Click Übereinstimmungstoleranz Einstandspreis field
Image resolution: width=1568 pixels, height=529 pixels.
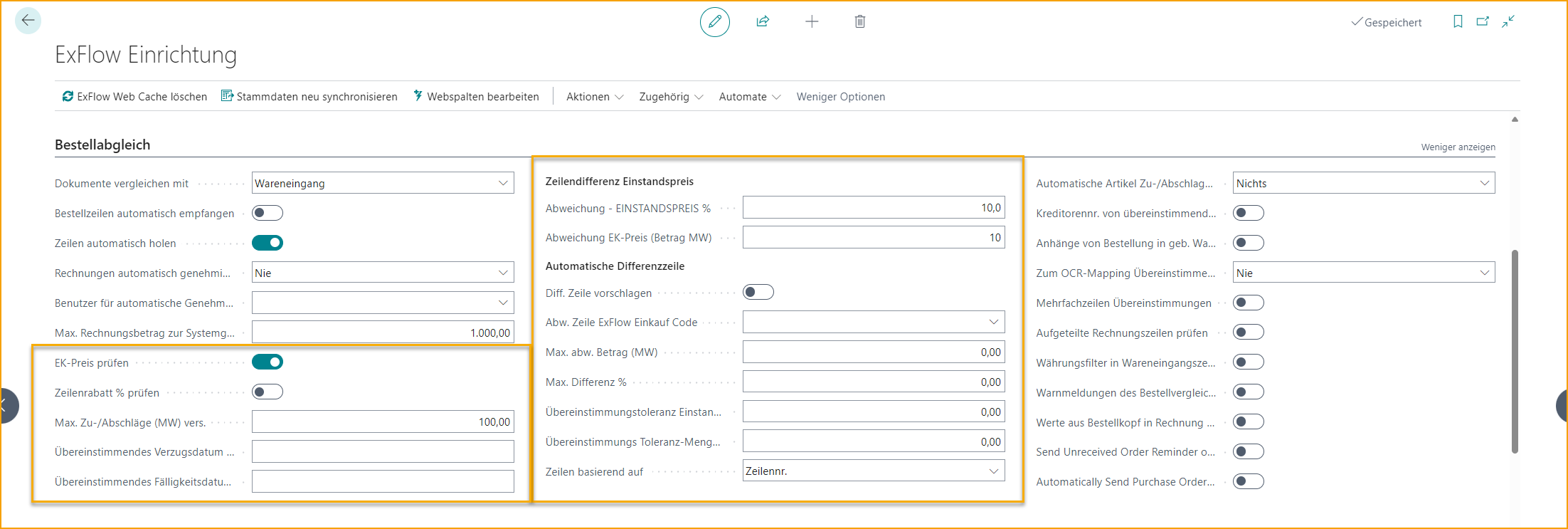(874, 412)
